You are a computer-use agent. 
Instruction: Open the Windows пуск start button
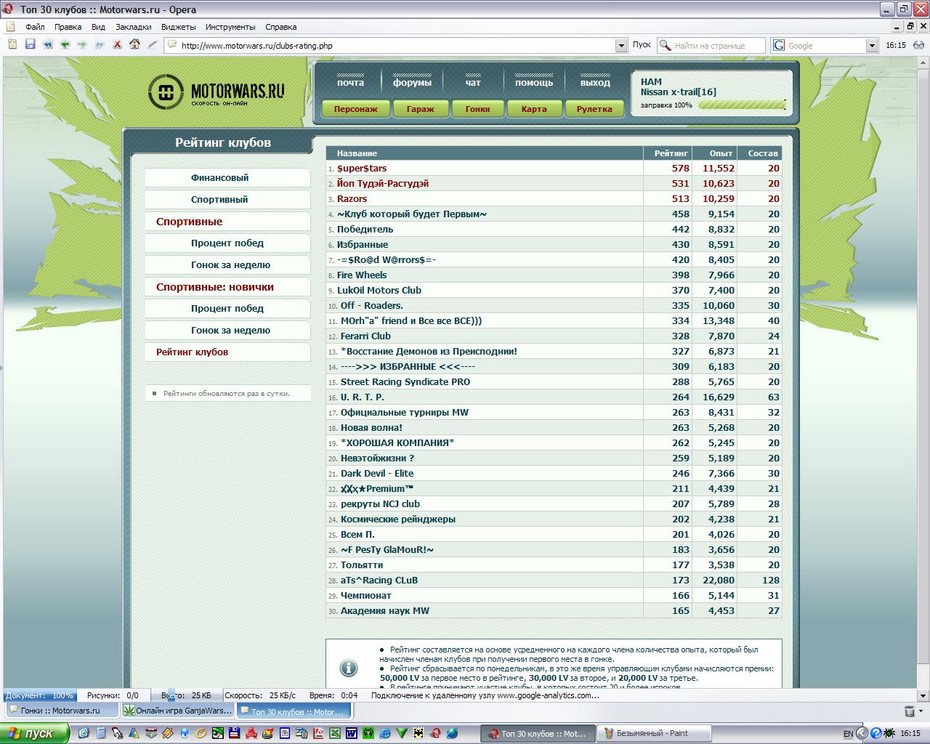(x=34, y=733)
